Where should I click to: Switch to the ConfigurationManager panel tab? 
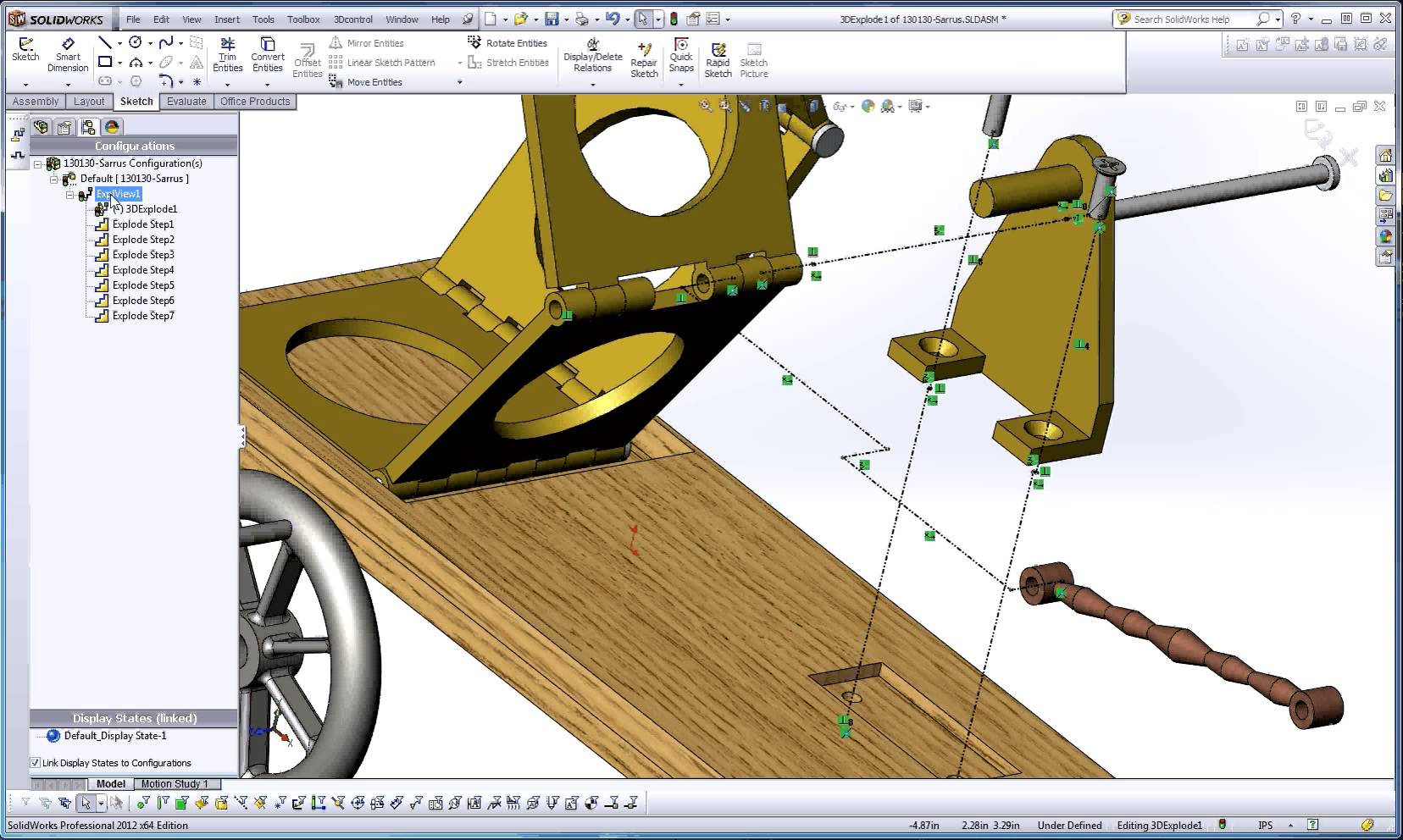coord(87,126)
